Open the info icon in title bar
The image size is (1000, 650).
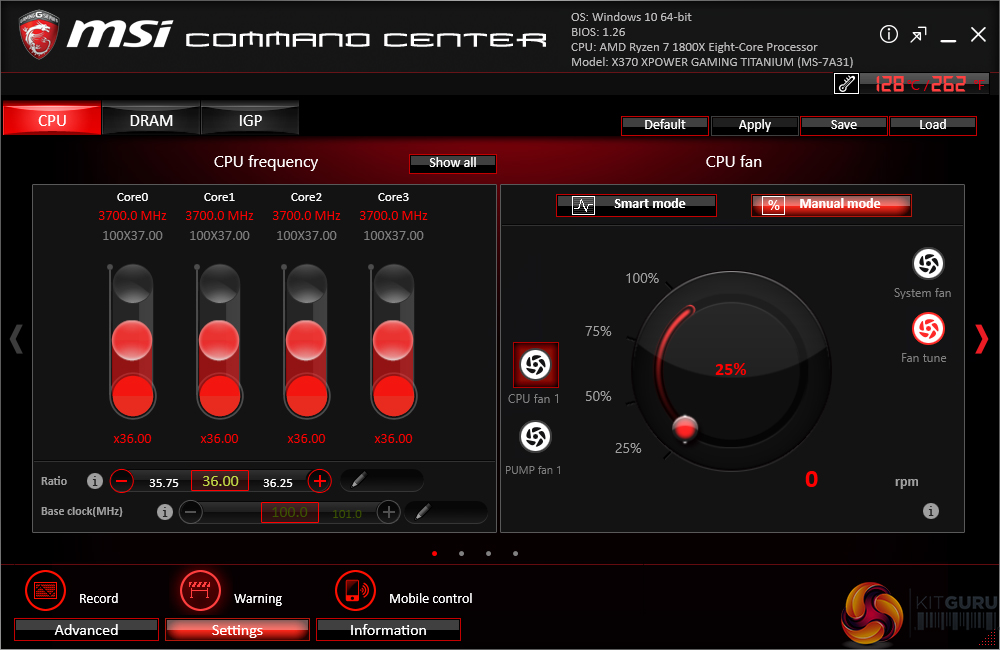[888, 34]
